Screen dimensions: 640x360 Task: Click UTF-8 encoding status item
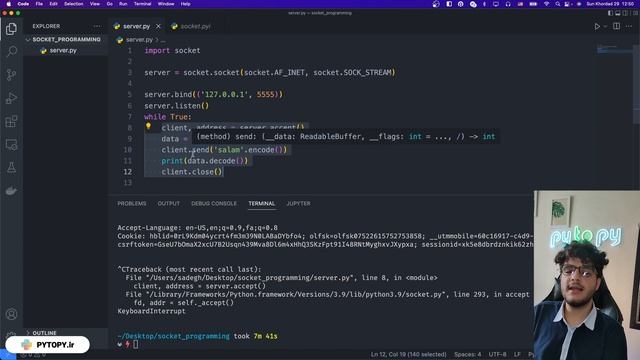click(498, 355)
